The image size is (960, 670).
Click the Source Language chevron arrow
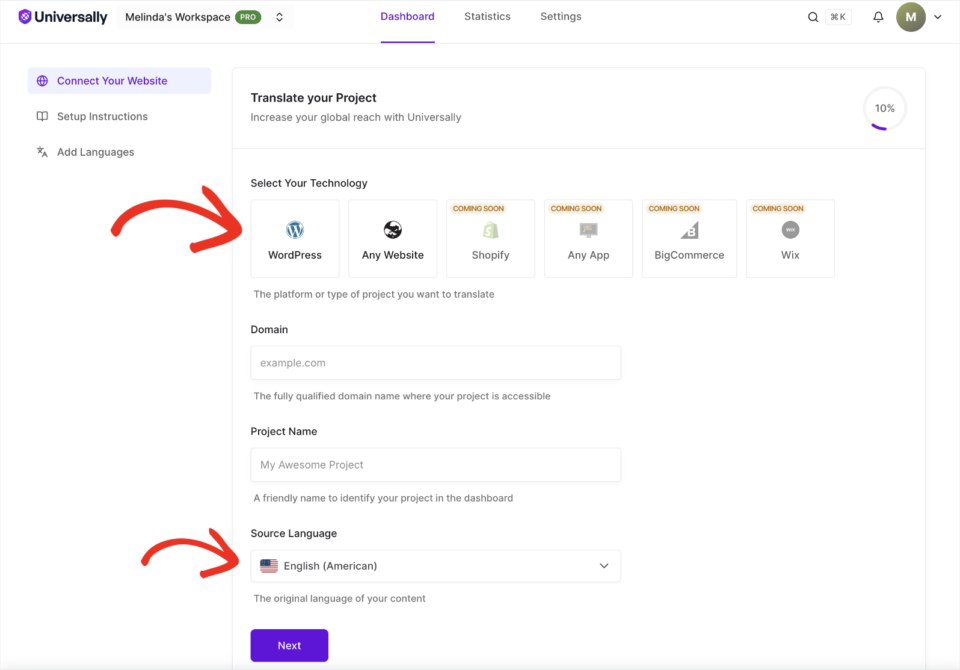[604, 566]
